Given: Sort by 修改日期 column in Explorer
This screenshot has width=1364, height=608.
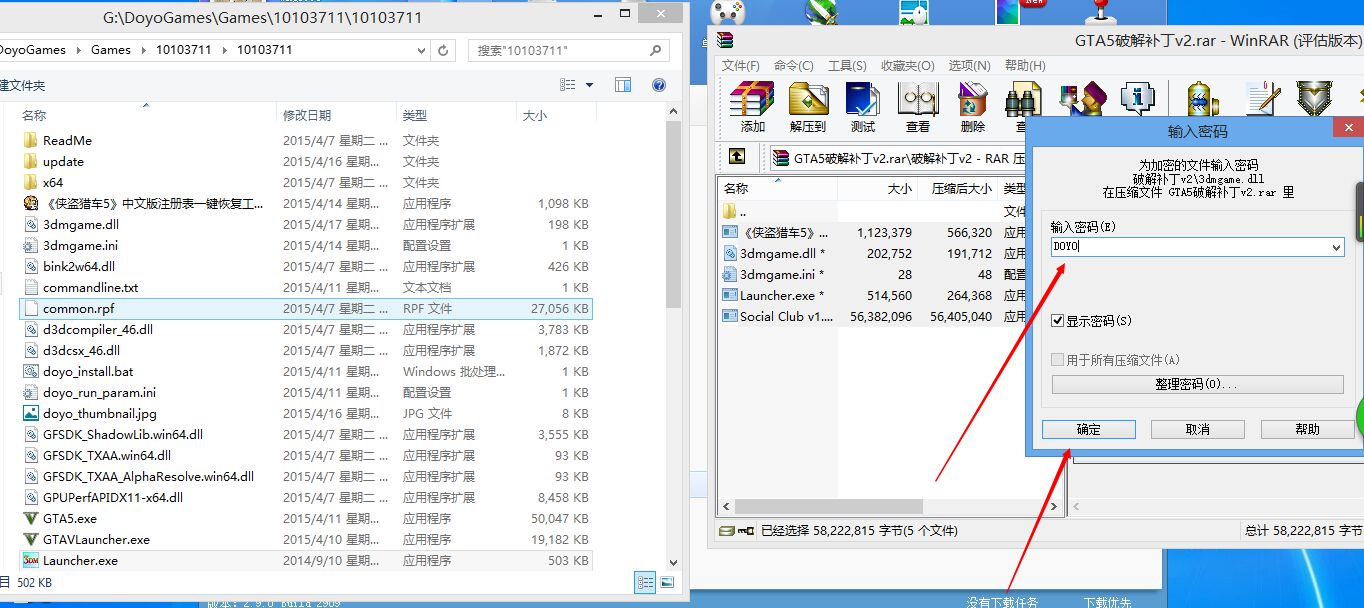Looking at the screenshot, I should [306, 116].
